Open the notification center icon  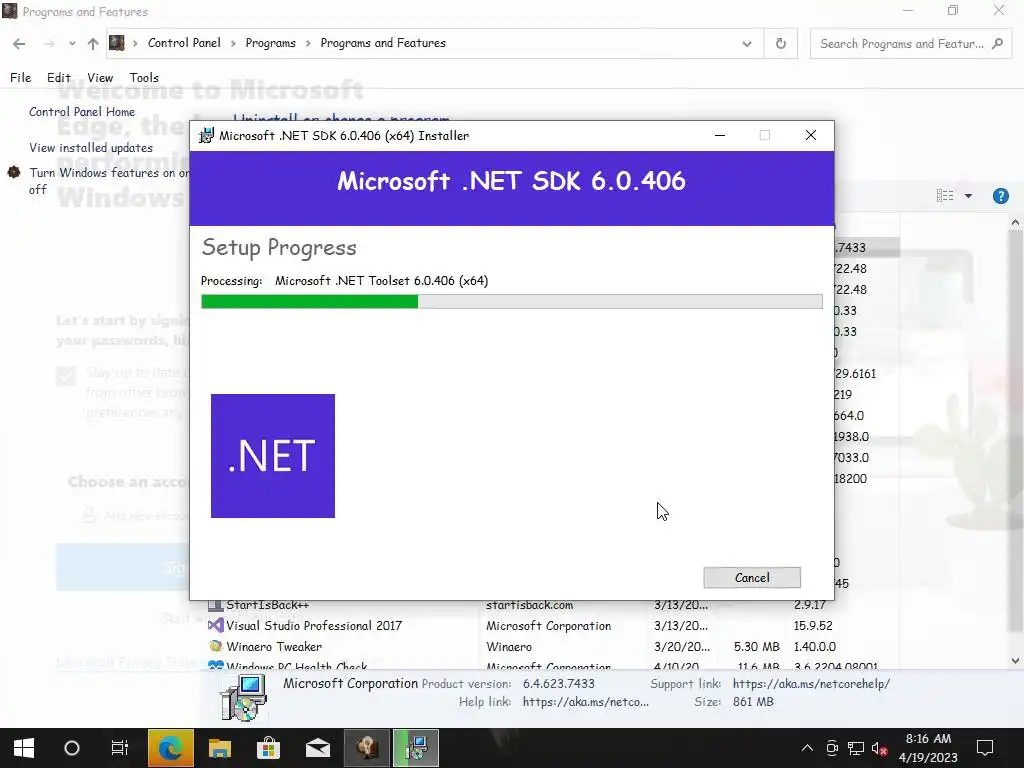(985, 748)
